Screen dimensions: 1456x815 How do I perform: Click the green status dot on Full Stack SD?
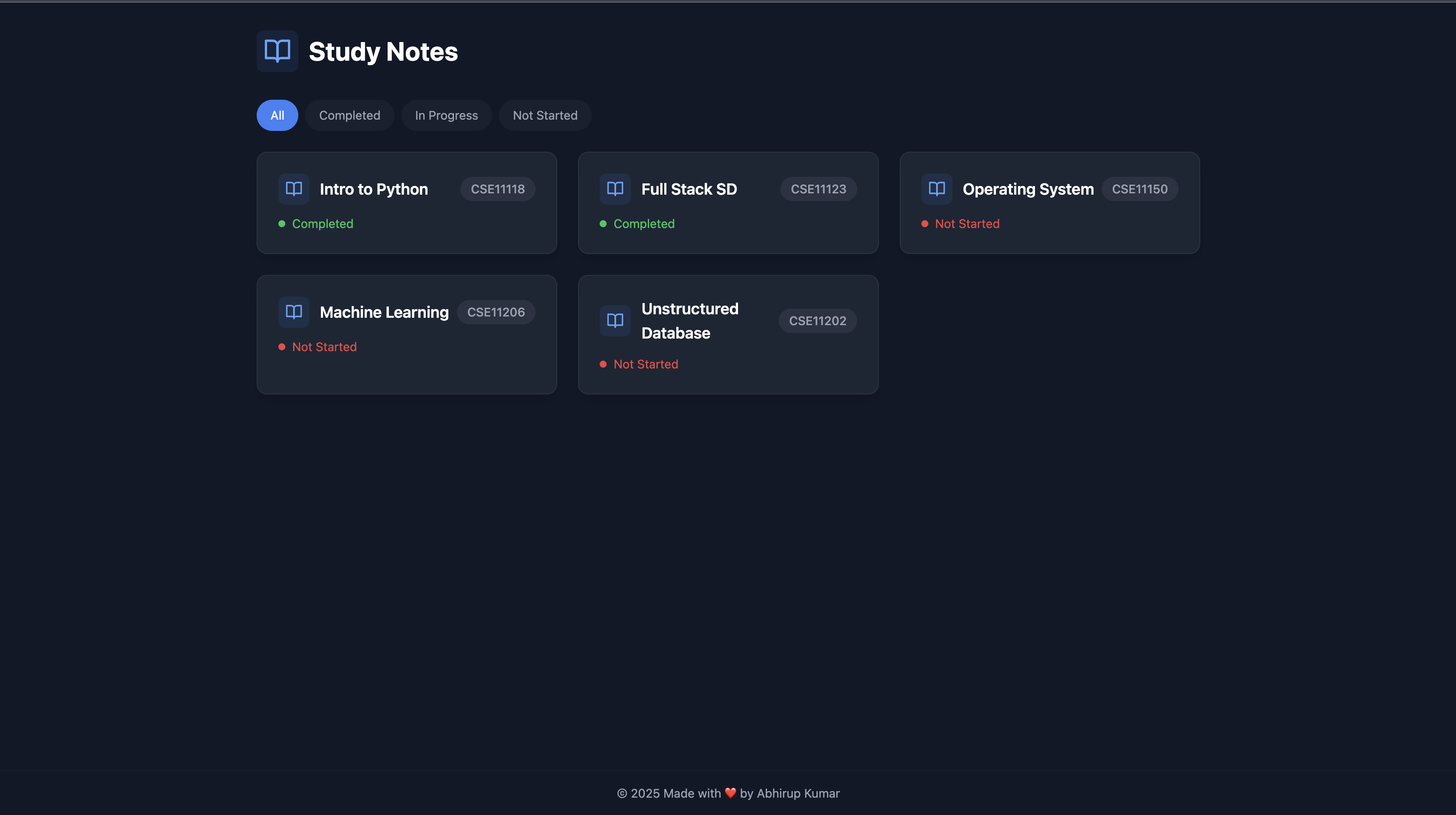click(603, 224)
